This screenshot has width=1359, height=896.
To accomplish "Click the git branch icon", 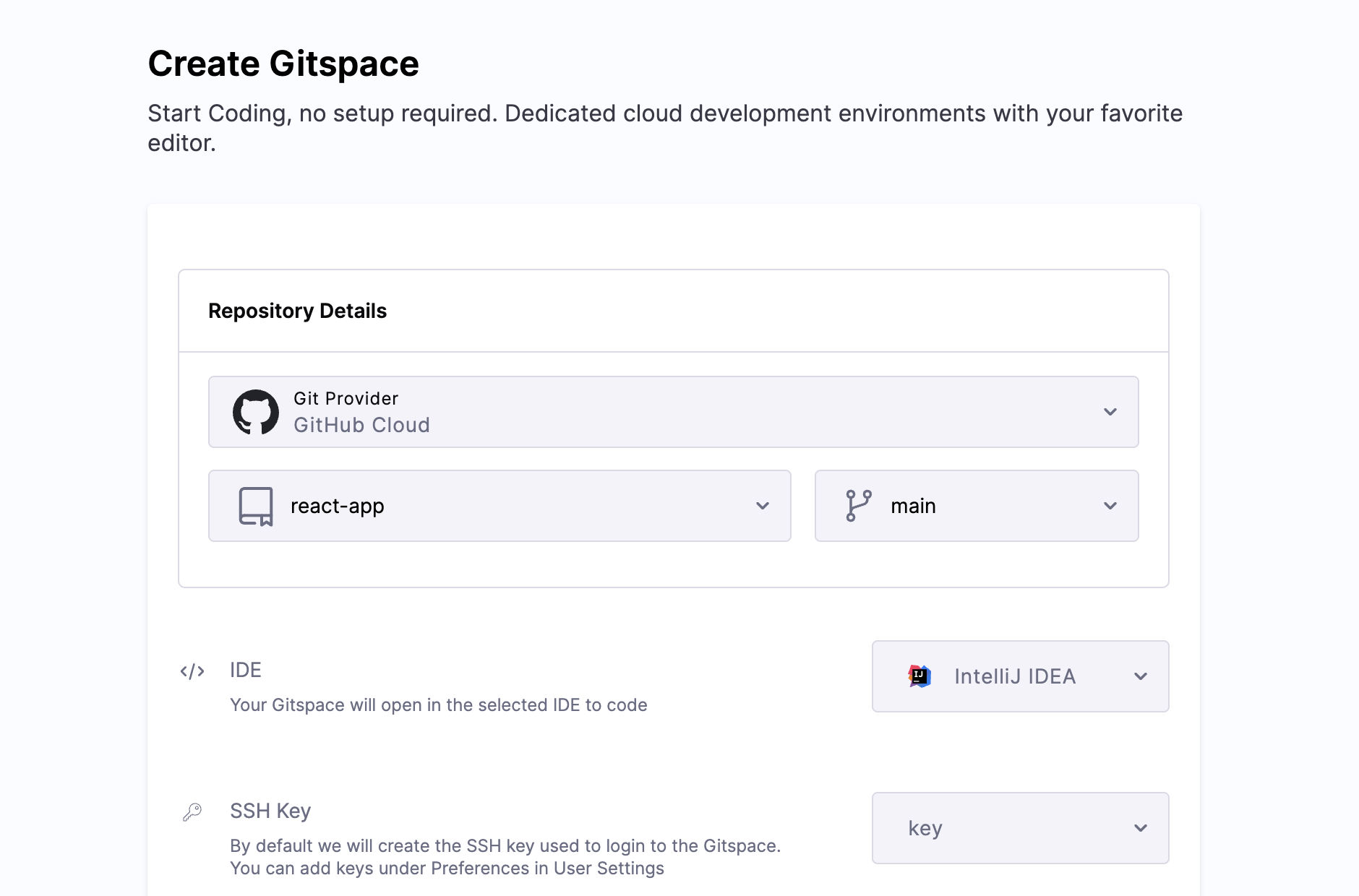I will point(858,506).
